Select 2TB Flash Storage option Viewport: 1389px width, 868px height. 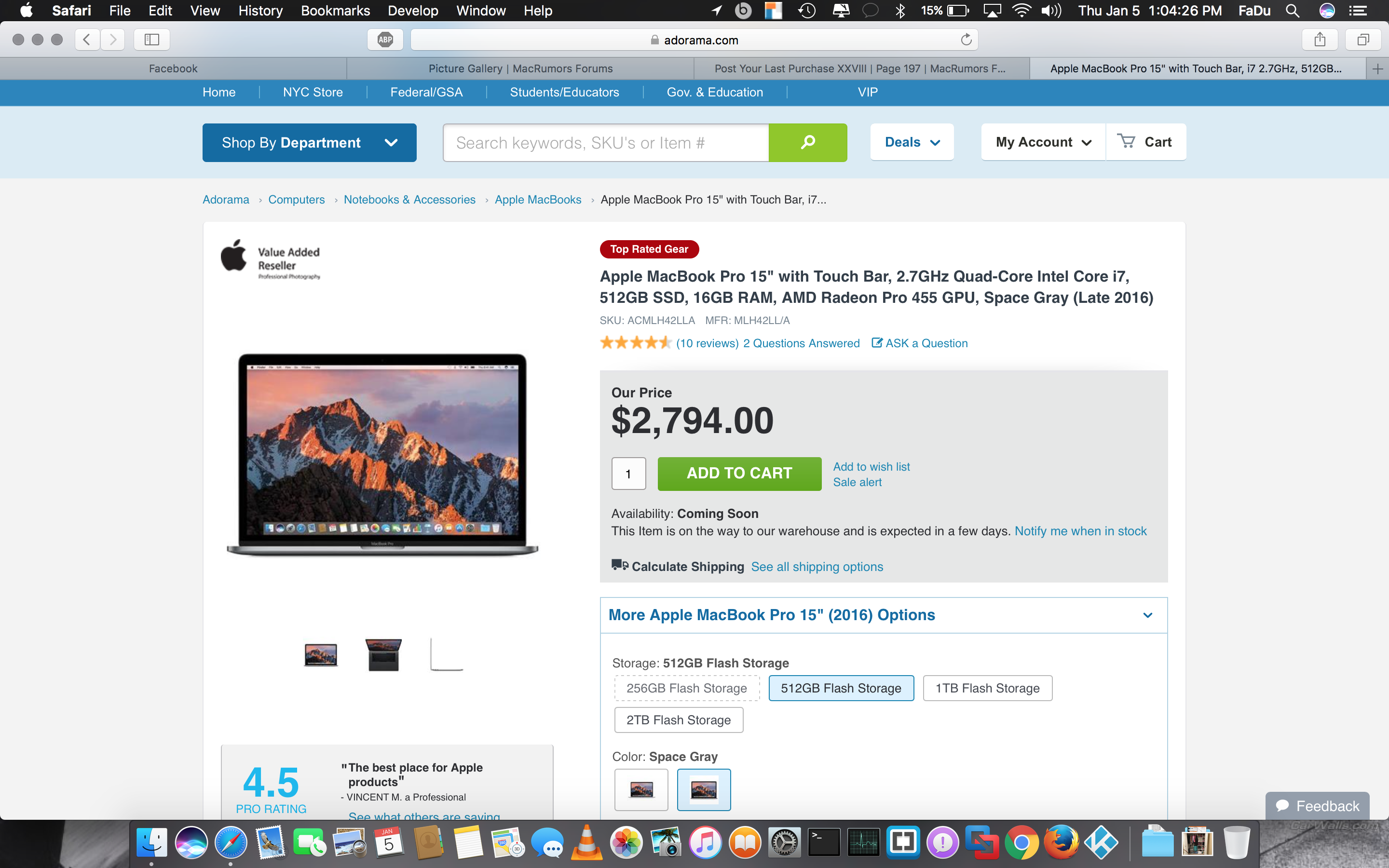(679, 720)
